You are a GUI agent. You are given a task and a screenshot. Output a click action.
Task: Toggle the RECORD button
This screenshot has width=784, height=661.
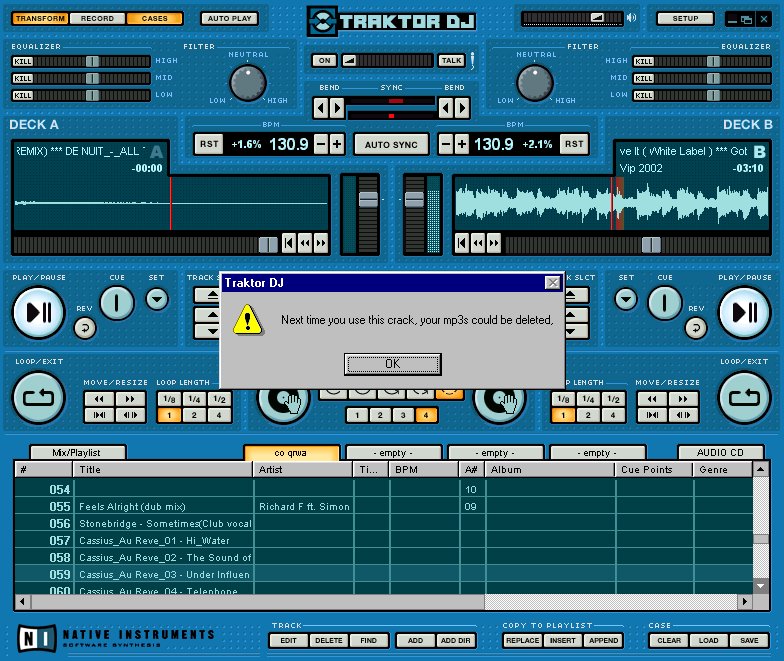(x=98, y=18)
